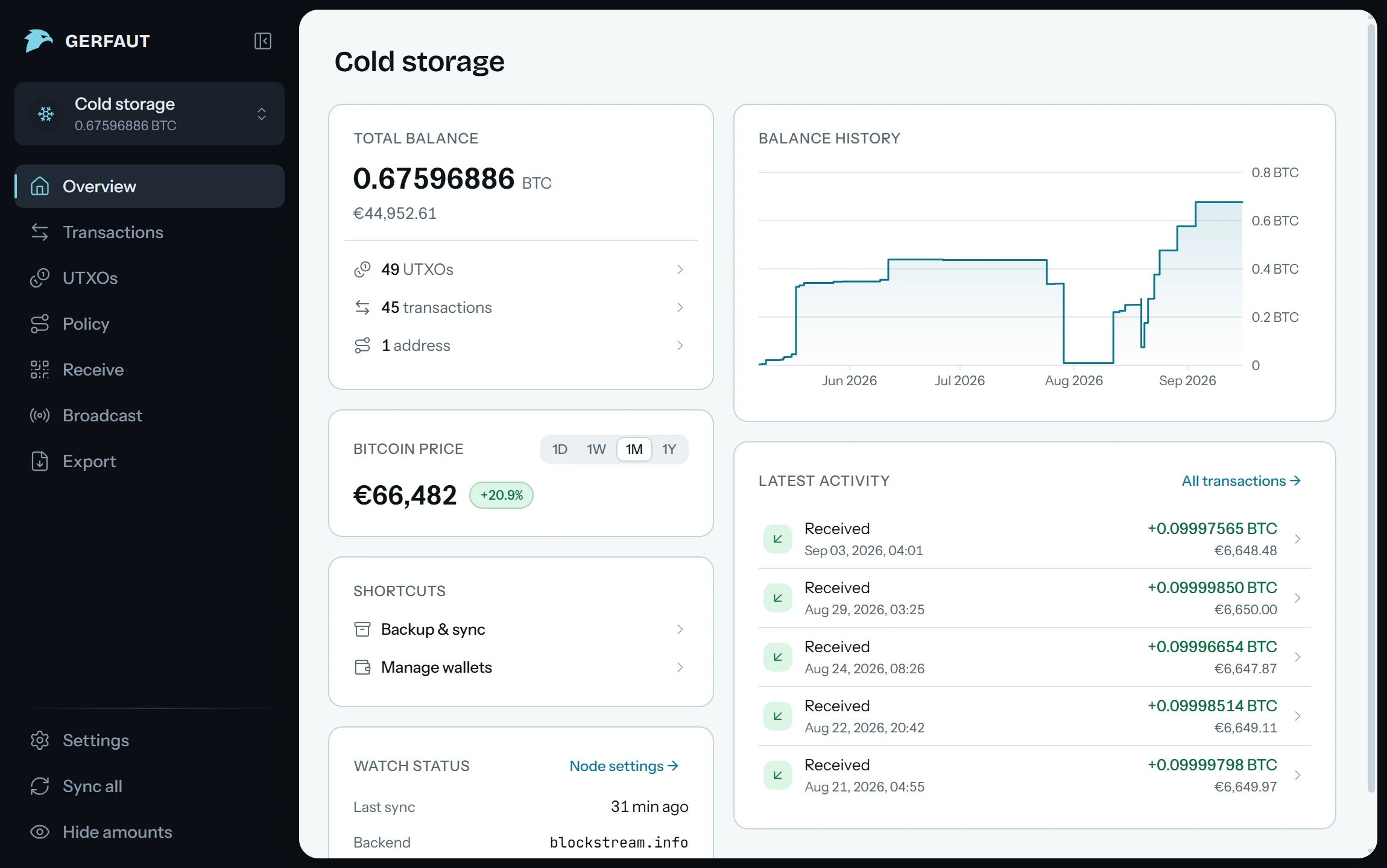
Task: Click the Manage wallets wallet icon
Action: click(x=362, y=667)
